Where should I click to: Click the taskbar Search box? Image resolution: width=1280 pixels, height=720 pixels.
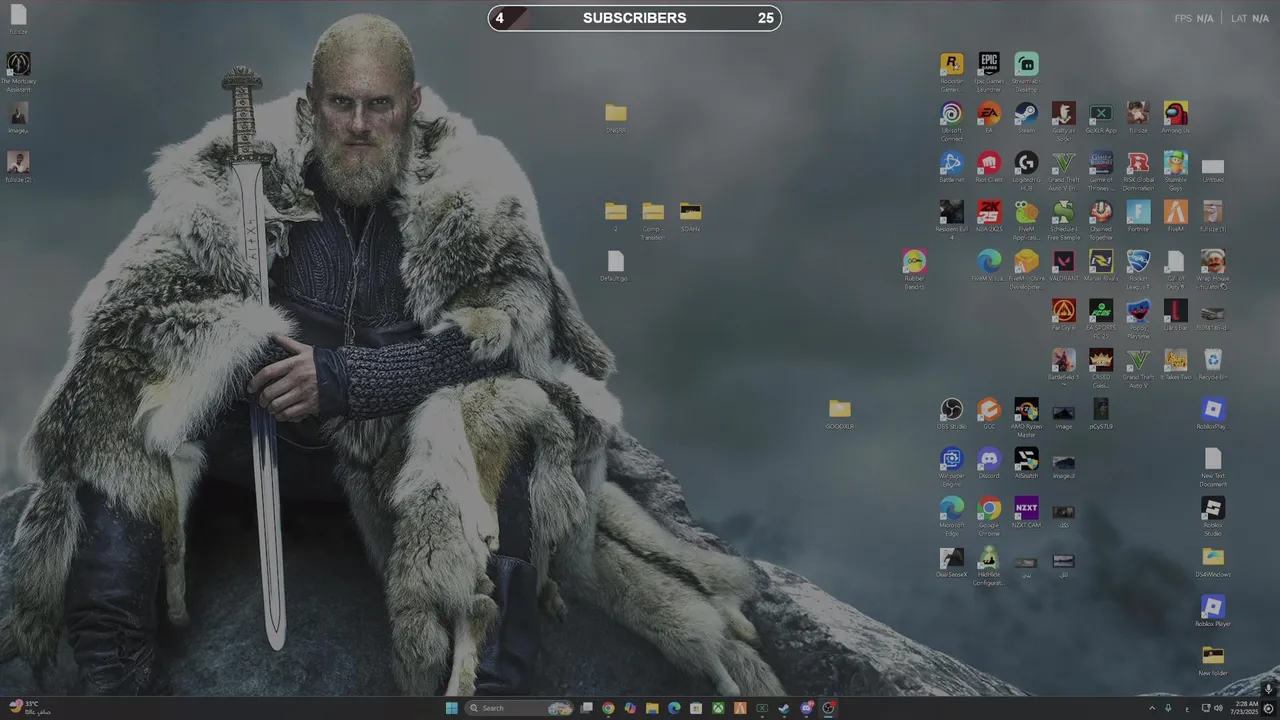click(x=520, y=708)
